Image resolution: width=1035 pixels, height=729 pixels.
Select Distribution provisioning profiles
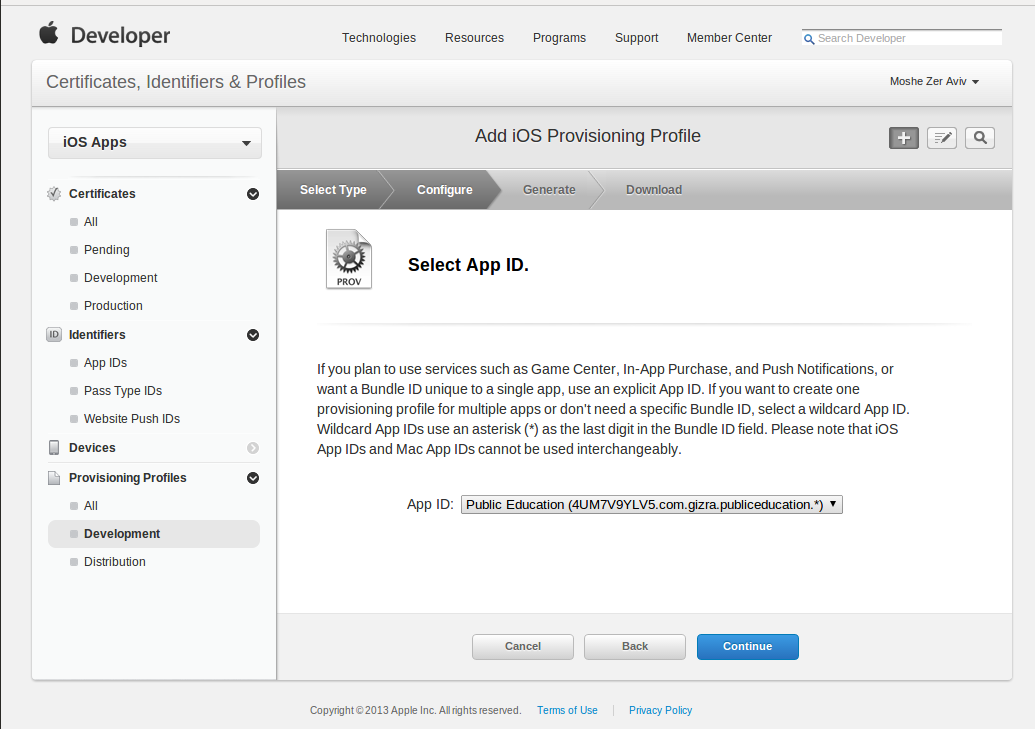[x=115, y=562]
